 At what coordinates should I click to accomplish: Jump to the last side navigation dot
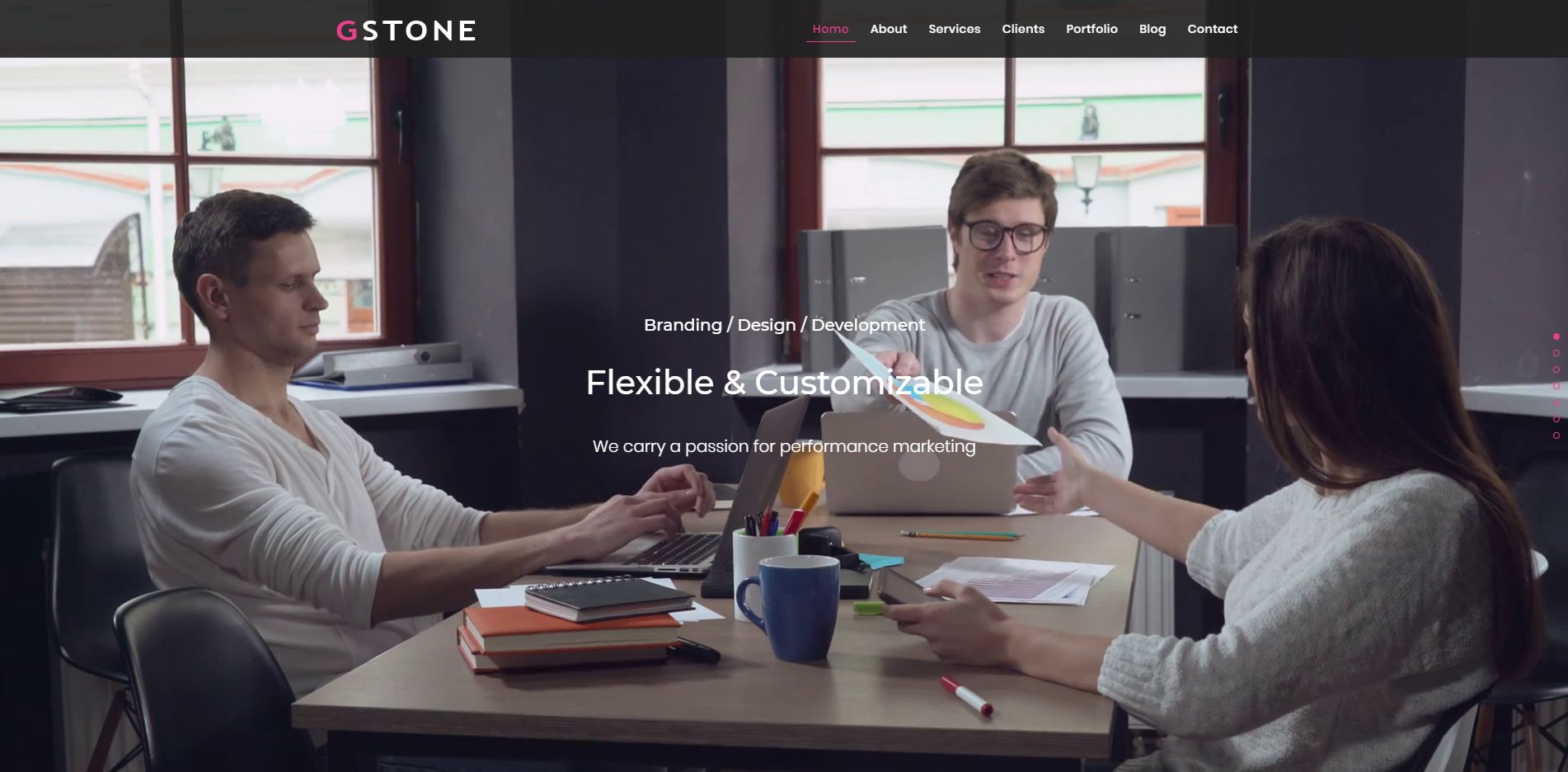pyautogui.click(x=1556, y=435)
